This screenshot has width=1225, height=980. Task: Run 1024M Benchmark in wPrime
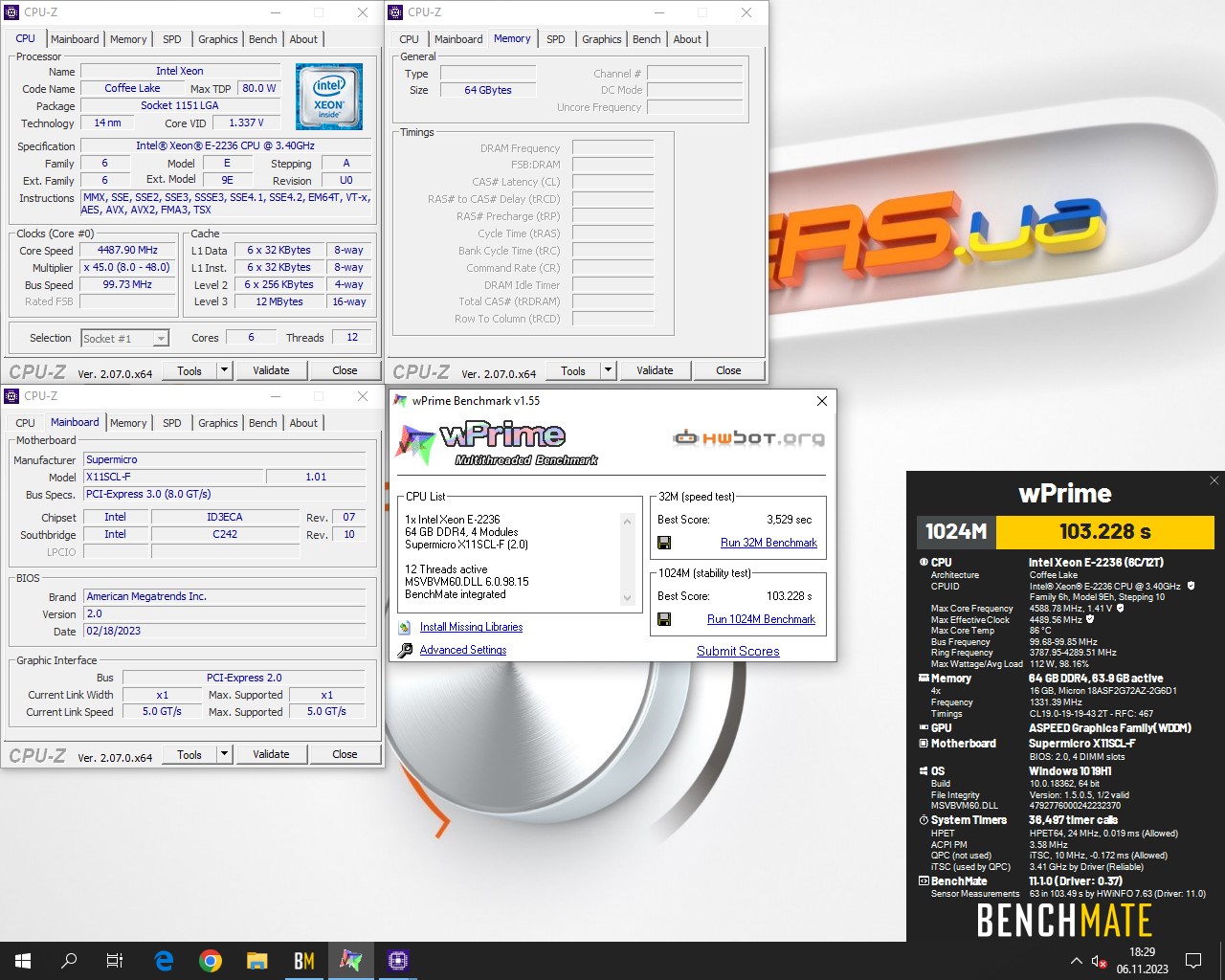tap(761, 619)
